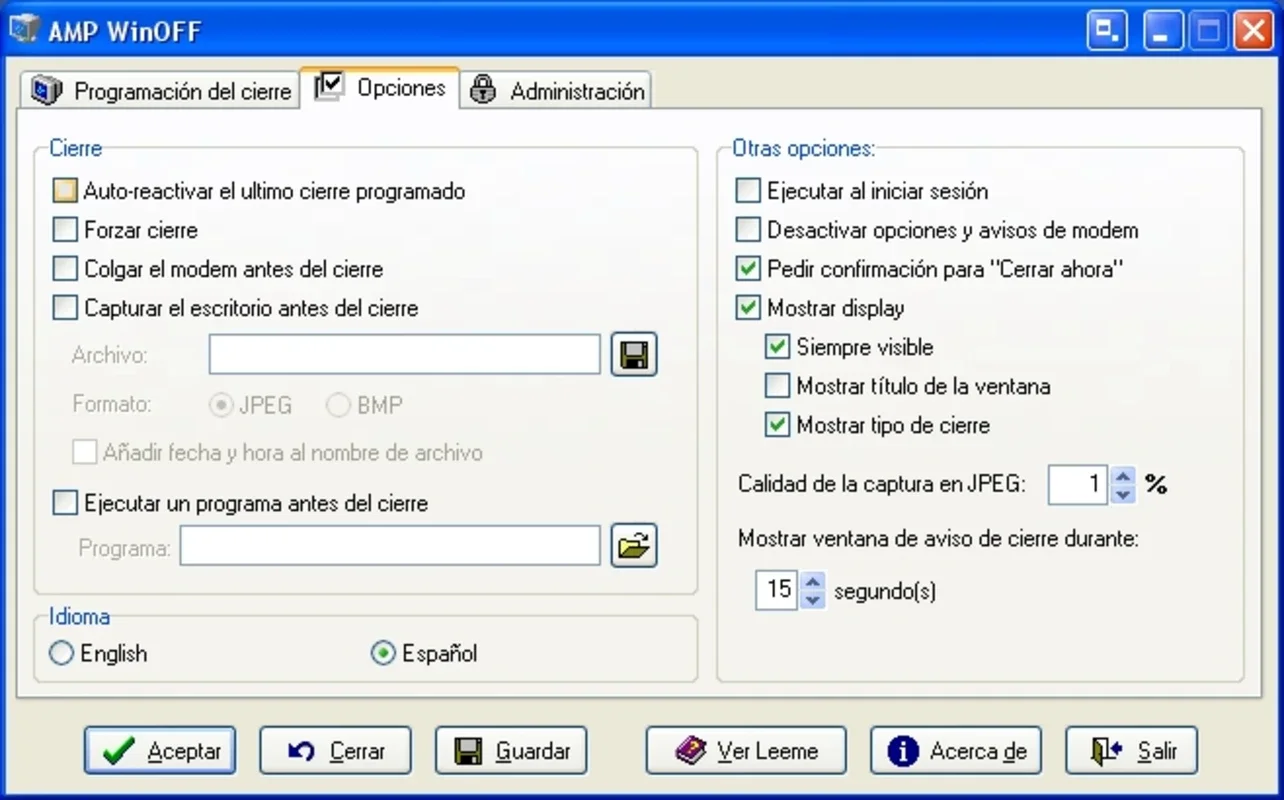Enable Auto-reactivar el ultimo cierre programado
This screenshot has width=1284, height=800.
(65, 191)
